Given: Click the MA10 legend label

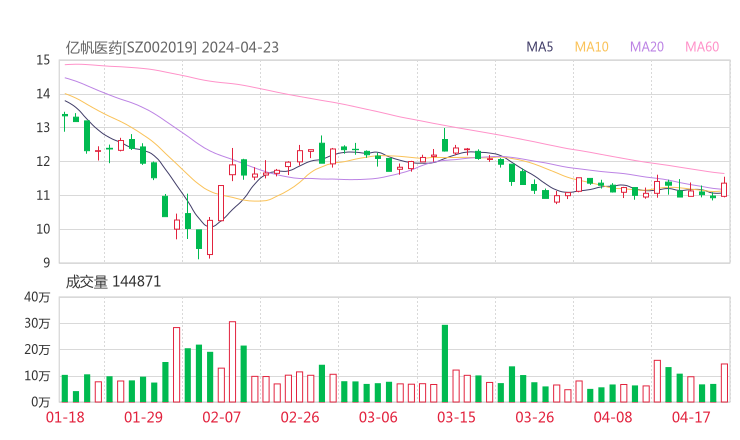Looking at the screenshot, I should [591, 47].
